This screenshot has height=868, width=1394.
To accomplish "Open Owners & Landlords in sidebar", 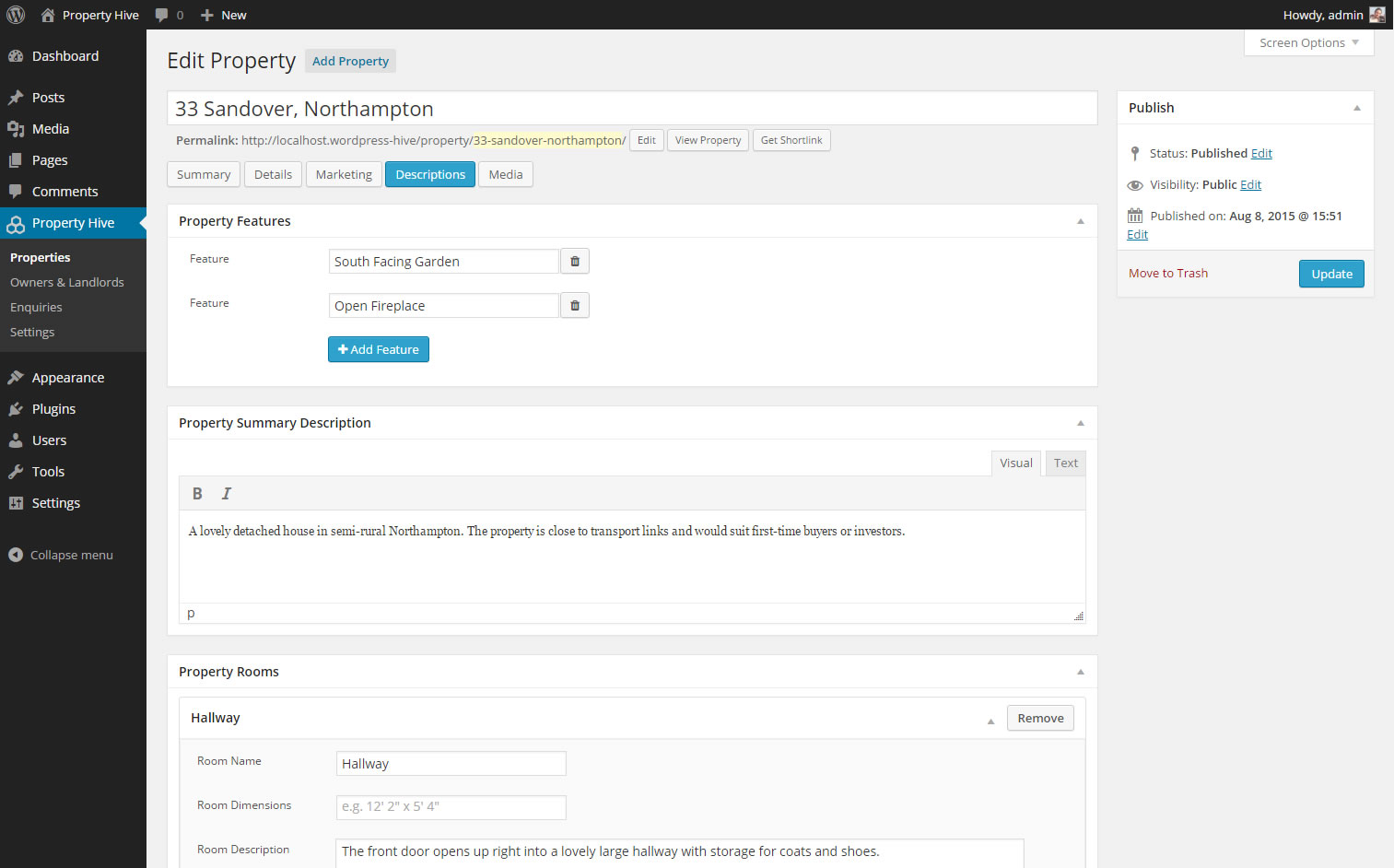I will point(67,283).
